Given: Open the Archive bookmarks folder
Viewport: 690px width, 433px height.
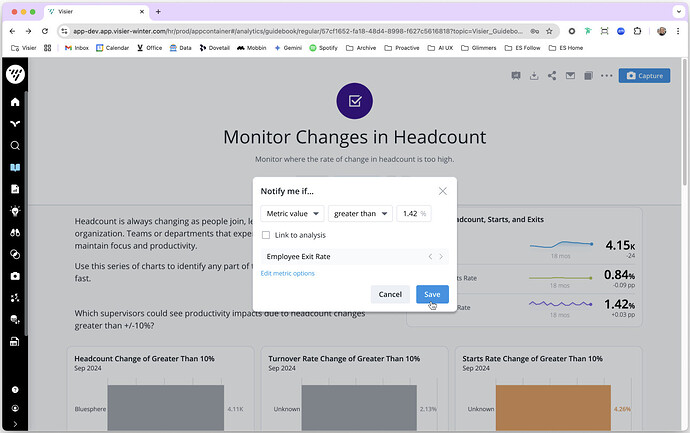Looking at the screenshot, I should [x=361, y=48].
